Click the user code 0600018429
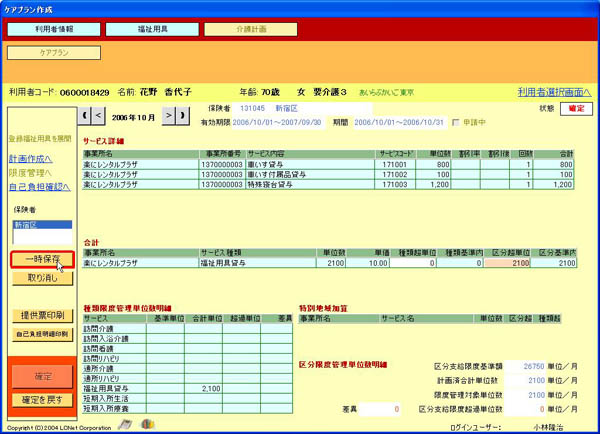This screenshot has width=600, height=434. pos(84,92)
